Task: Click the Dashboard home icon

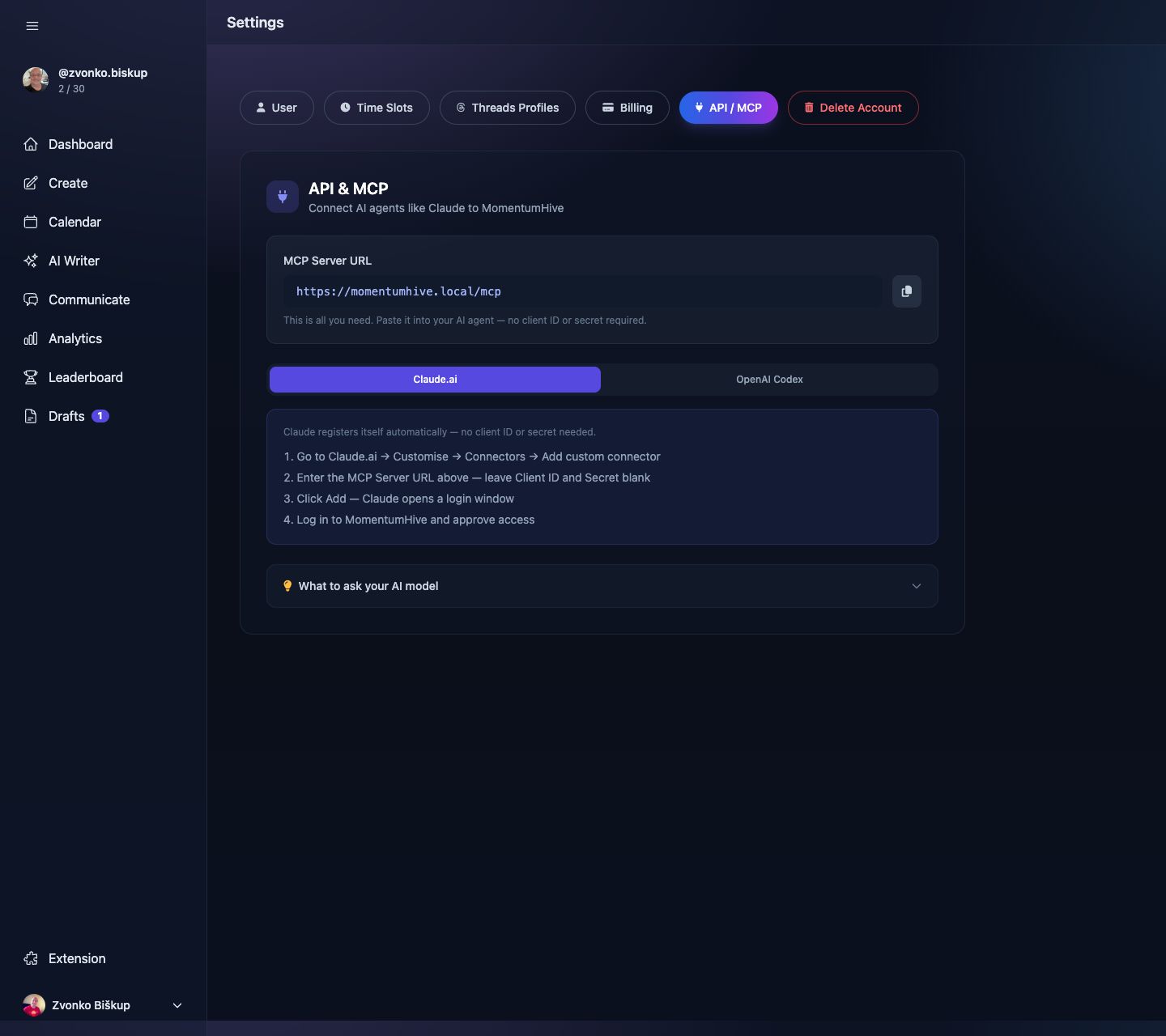Action: click(31, 144)
